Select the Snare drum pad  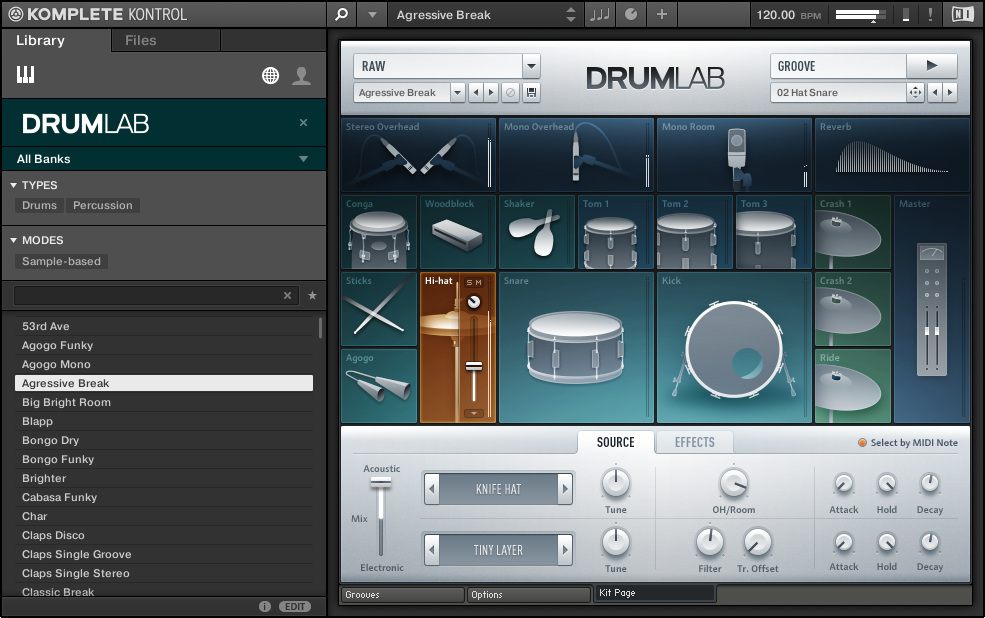point(576,347)
